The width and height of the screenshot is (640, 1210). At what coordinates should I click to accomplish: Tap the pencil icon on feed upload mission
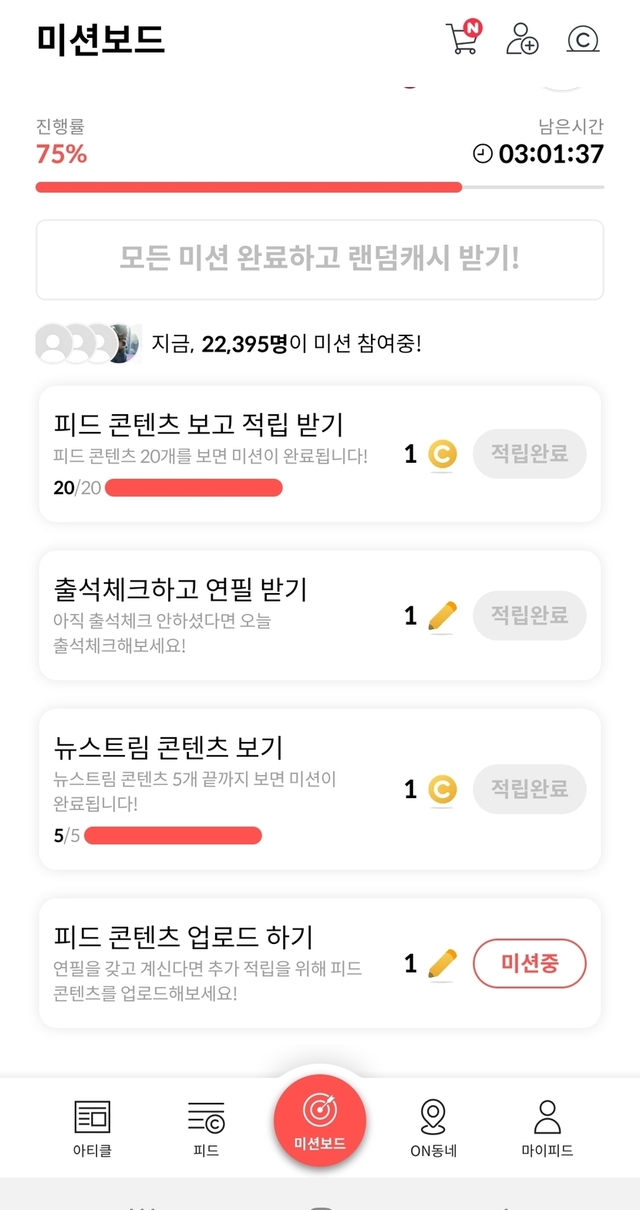pyautogui.click(x=442, y=964)
